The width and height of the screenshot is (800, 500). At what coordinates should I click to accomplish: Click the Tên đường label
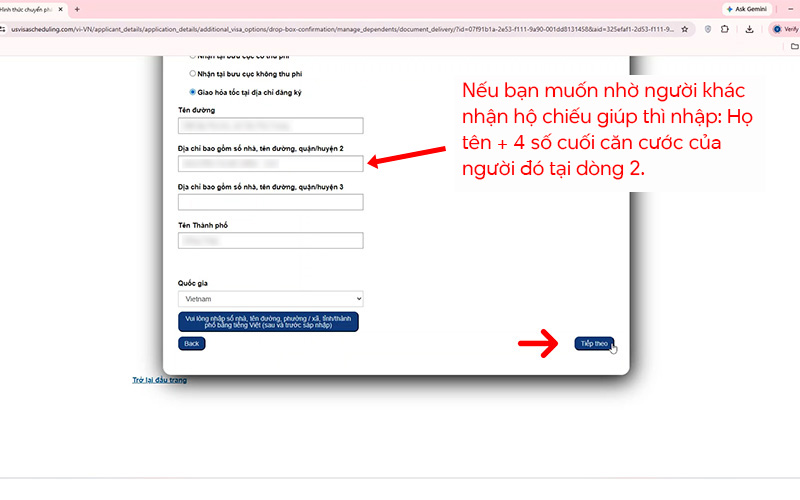[196, 110]
